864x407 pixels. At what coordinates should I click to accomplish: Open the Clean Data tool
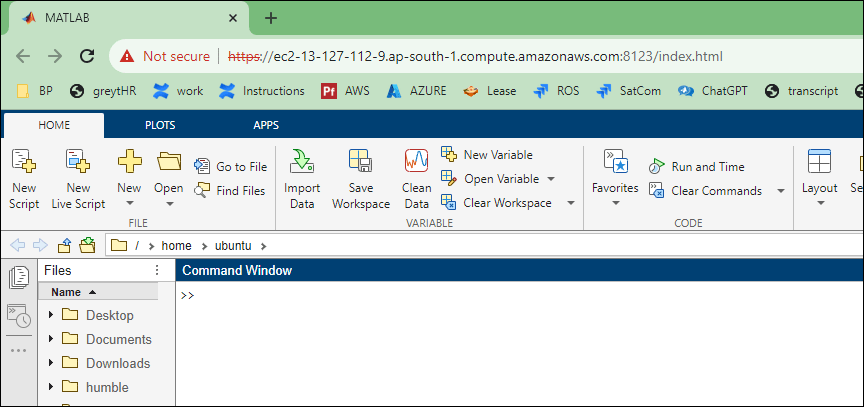[x=417, y=180]
